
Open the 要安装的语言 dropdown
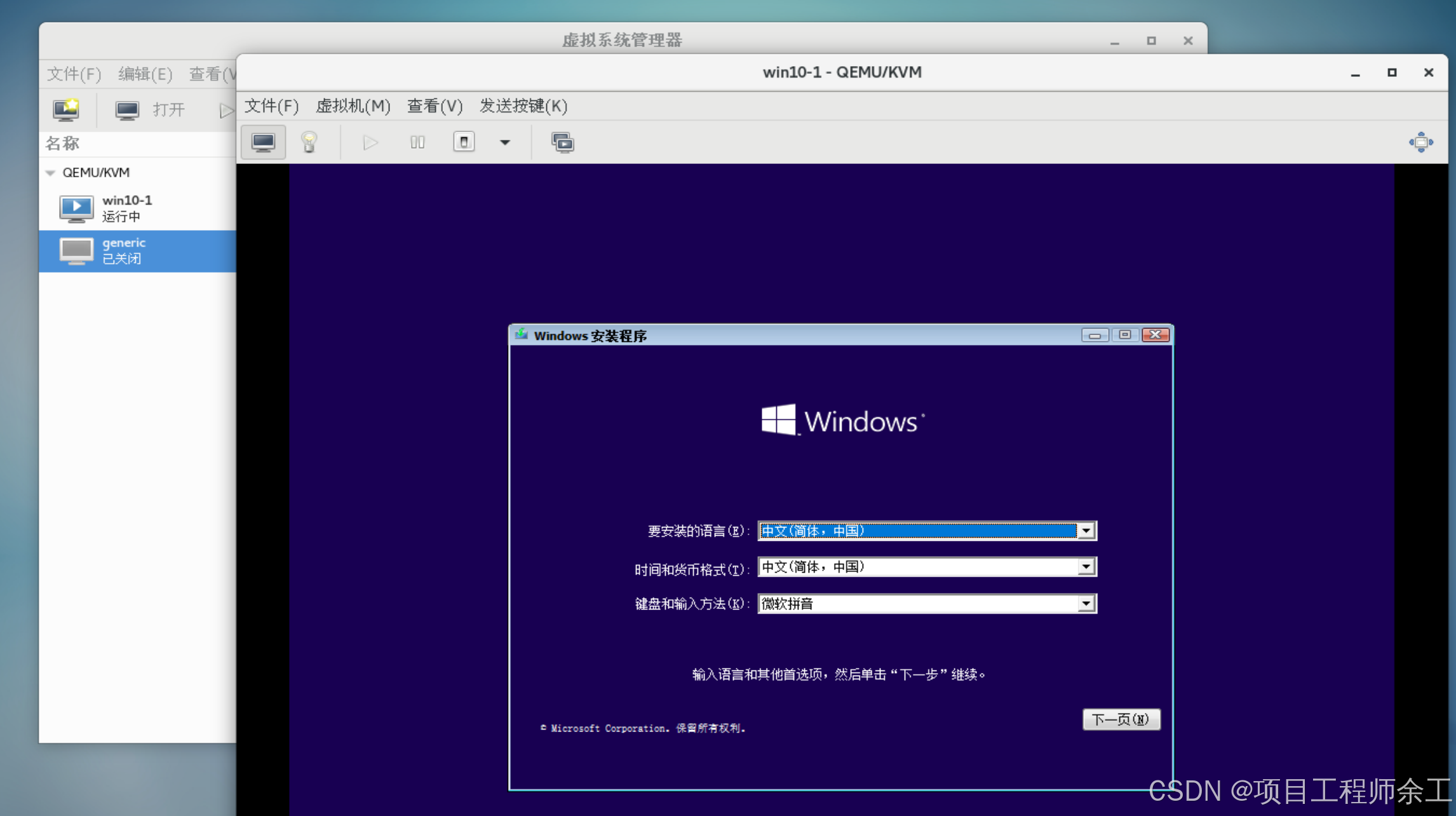[x=1086, y=531]
